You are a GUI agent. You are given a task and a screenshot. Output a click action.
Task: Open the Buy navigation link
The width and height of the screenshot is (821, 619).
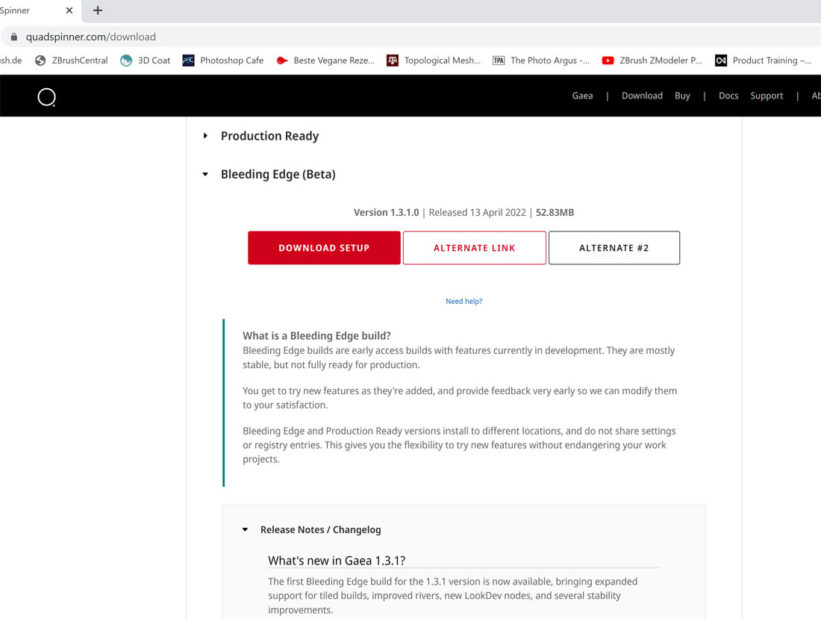[682, 96]
